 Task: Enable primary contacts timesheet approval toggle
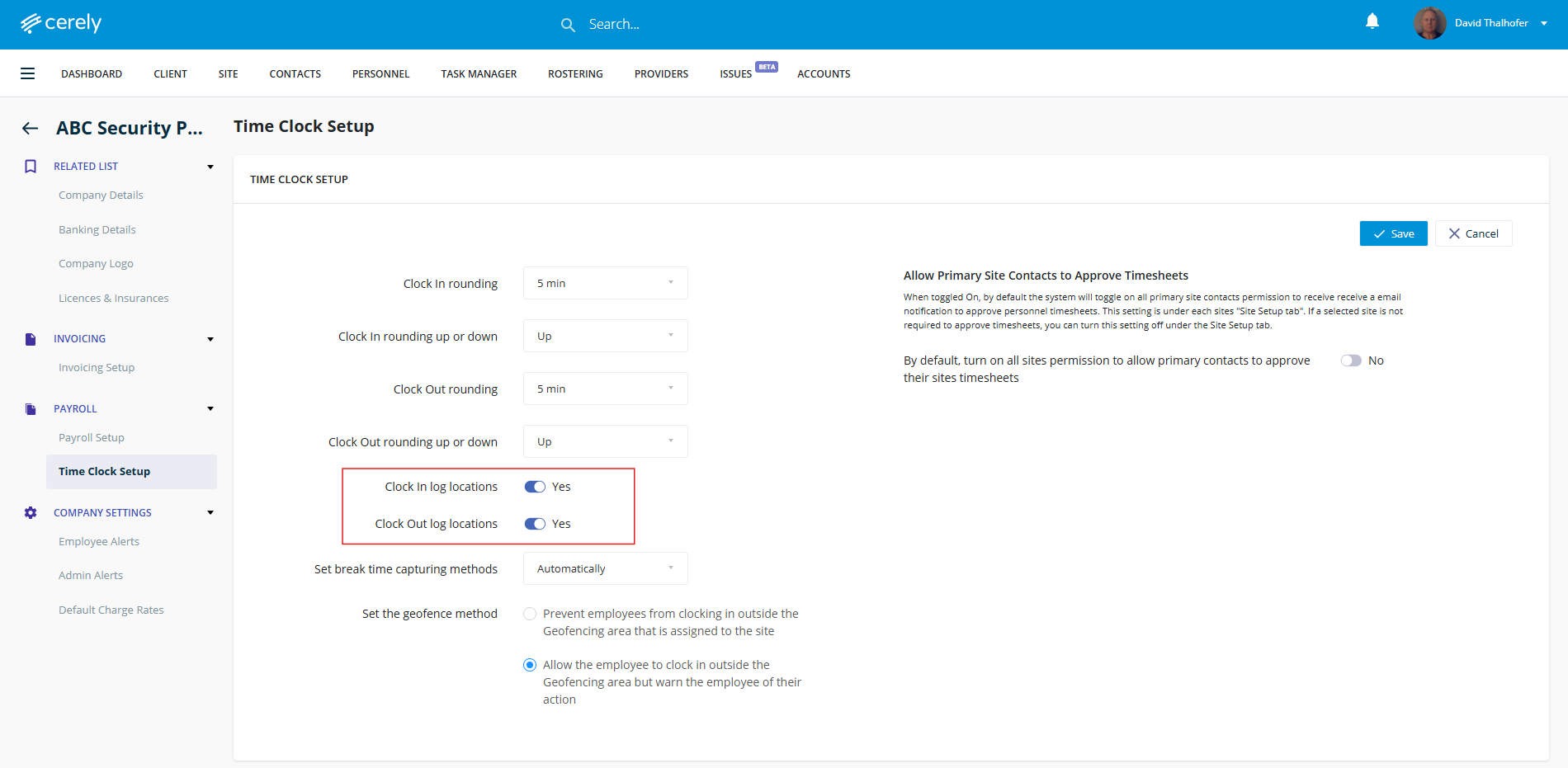click(1350, 360)
